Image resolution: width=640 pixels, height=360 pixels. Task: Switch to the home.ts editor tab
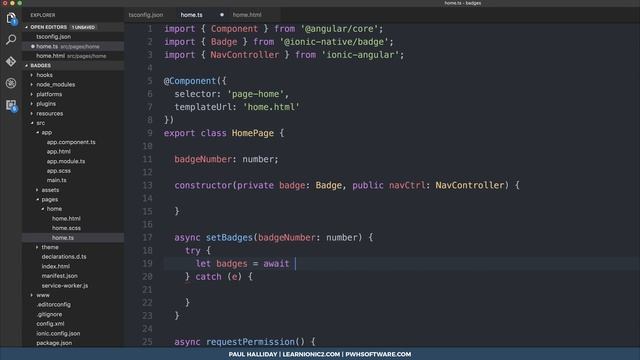coord(191,15)
